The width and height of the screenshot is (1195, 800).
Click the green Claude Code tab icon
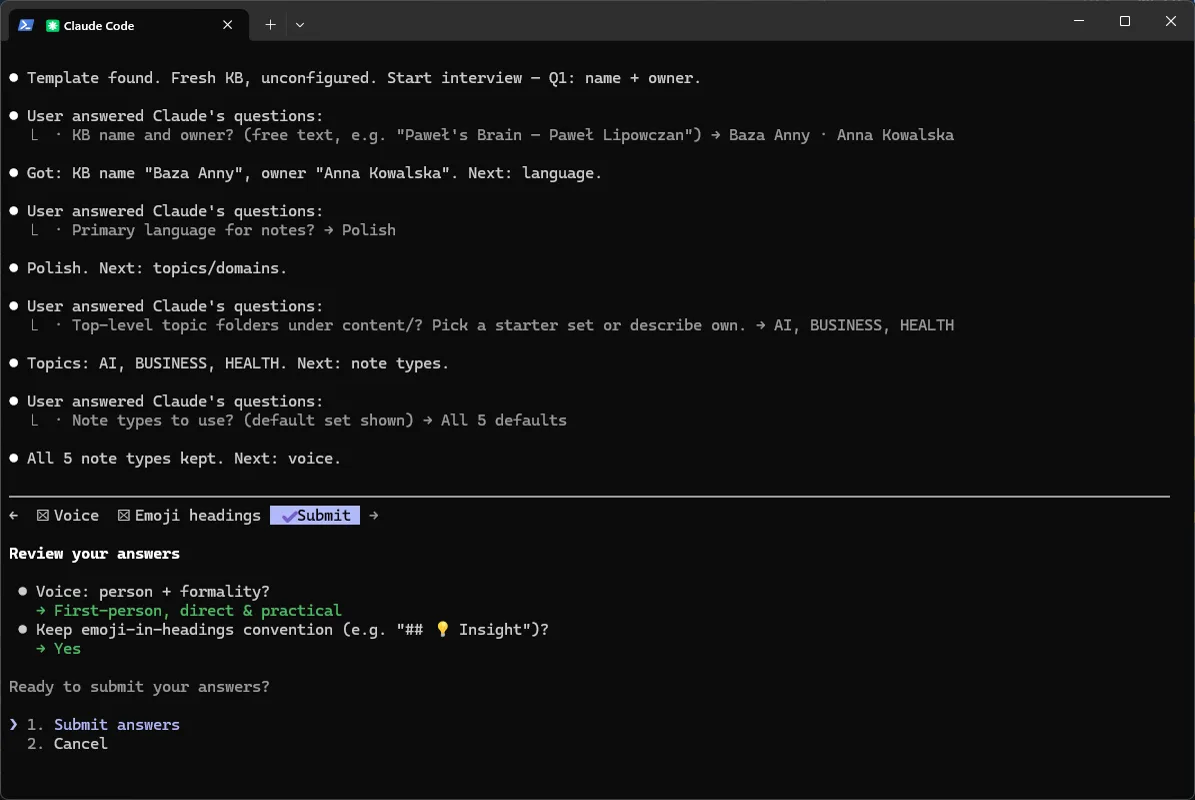click(x=53, y=26)
